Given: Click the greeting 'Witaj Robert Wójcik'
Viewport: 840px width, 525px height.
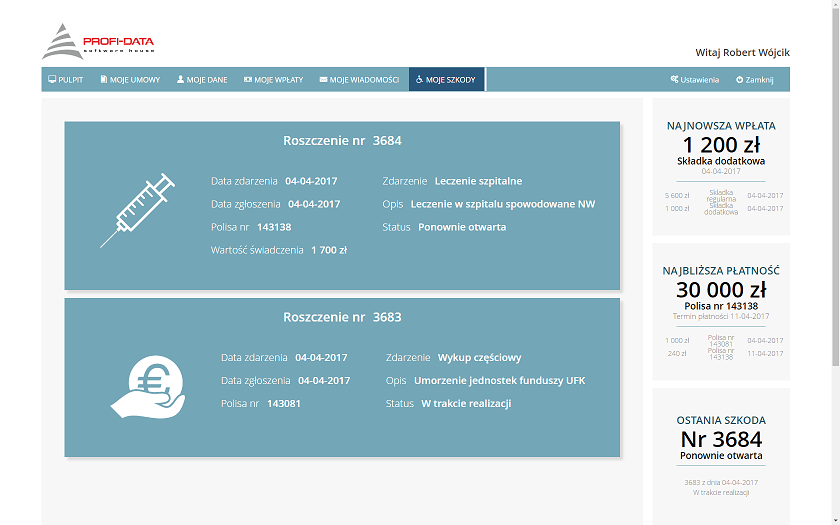Looking at the screenshot, I should [x=742, y=52].
